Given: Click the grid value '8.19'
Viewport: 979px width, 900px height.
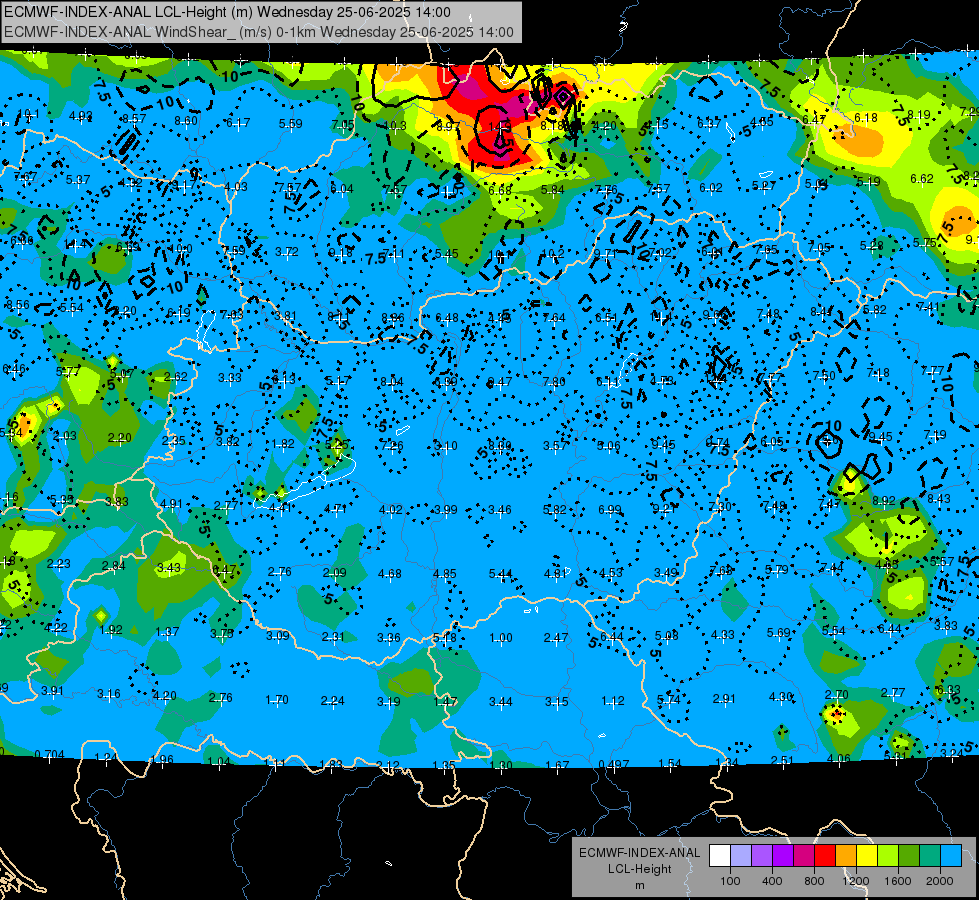Looking at the screenshot, I should [919, 115].
